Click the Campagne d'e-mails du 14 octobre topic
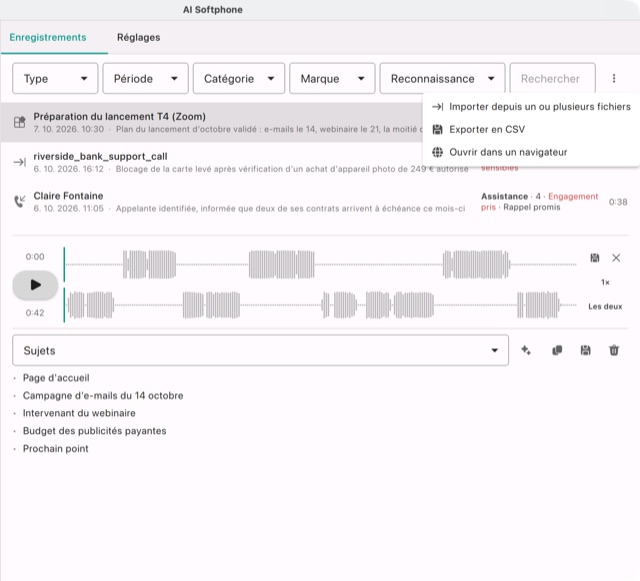Image resolution: width=640 pixels, height=581 pixels. click(x=103, y=395)
